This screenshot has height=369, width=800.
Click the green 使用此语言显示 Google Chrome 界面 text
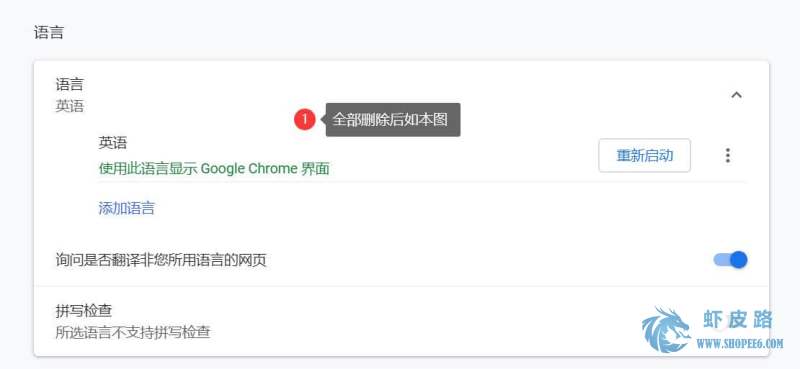[214, 168]
